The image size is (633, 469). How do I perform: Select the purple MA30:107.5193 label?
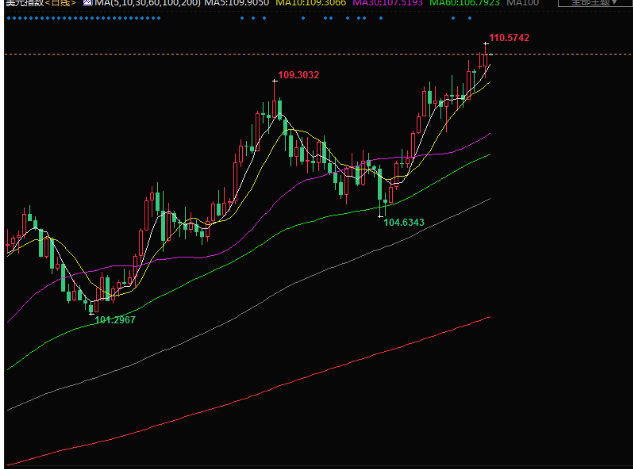[x=388, y=2]
